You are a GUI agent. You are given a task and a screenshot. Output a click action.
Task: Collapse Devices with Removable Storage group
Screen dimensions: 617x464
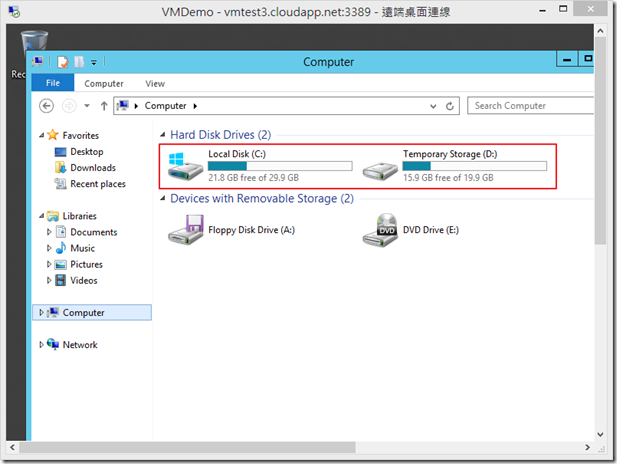[x=163, y=198]
